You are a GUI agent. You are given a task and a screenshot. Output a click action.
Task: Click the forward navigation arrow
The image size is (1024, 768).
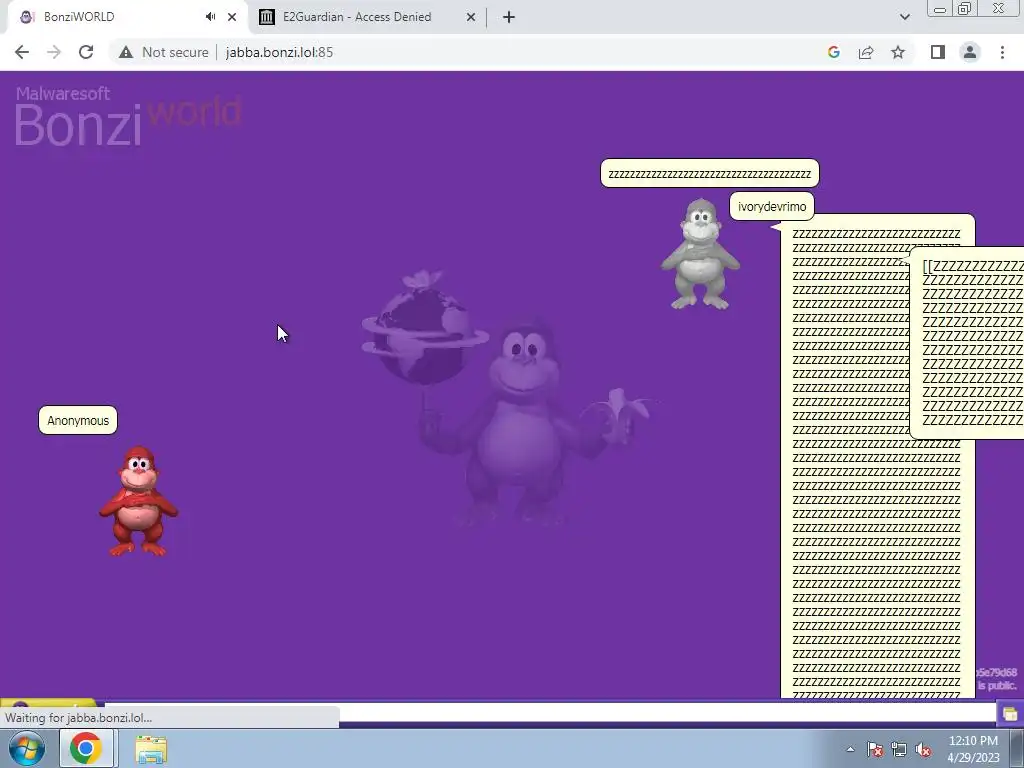pos(54,52)
